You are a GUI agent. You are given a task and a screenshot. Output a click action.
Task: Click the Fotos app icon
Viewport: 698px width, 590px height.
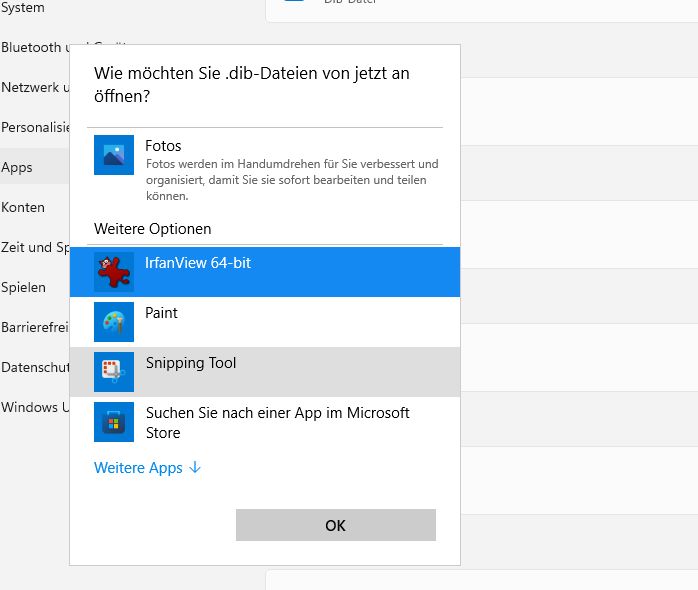pyautogui.click(x=114, y=155)
